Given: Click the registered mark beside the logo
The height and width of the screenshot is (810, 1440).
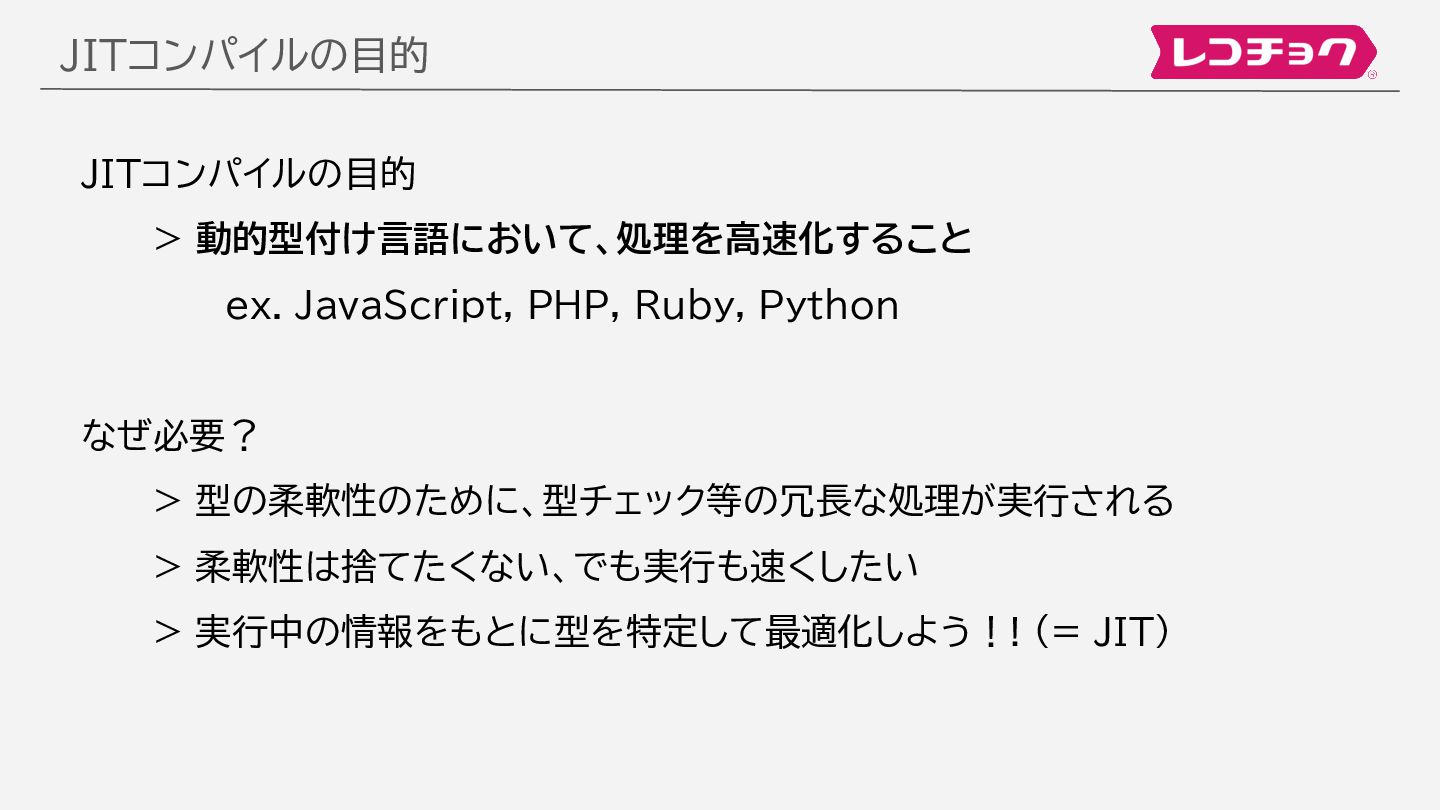Looking at the screenshot, I should click(1372, 73).
